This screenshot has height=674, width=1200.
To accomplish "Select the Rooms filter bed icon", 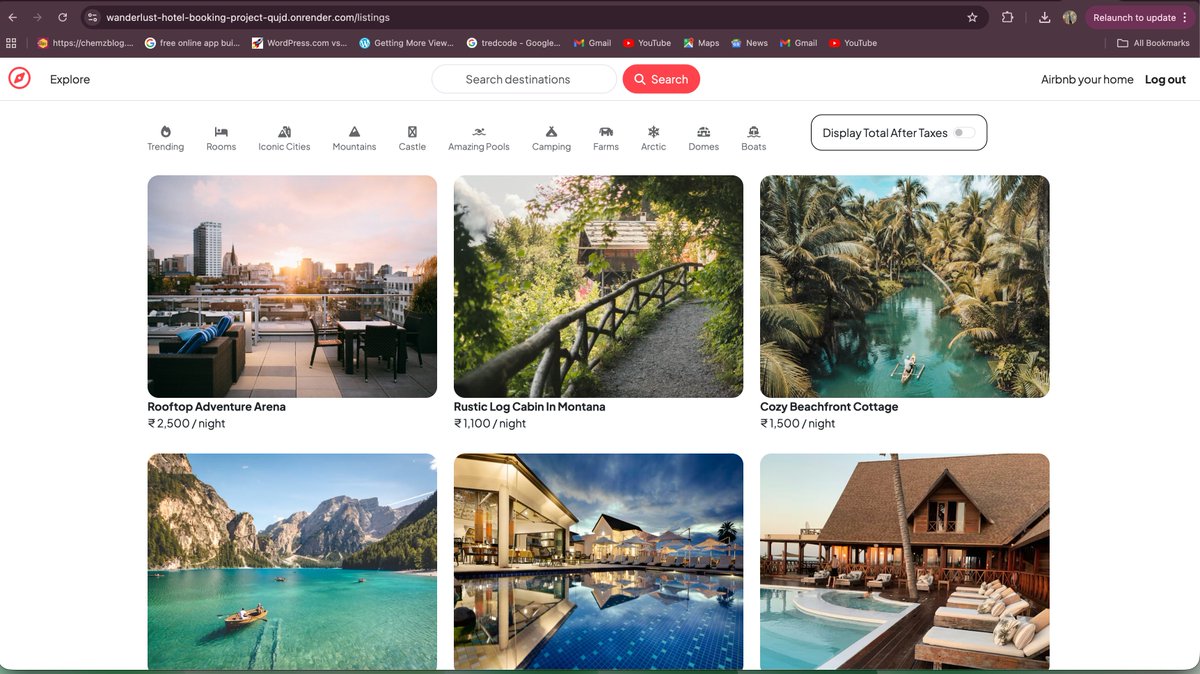I will [221, 131].
